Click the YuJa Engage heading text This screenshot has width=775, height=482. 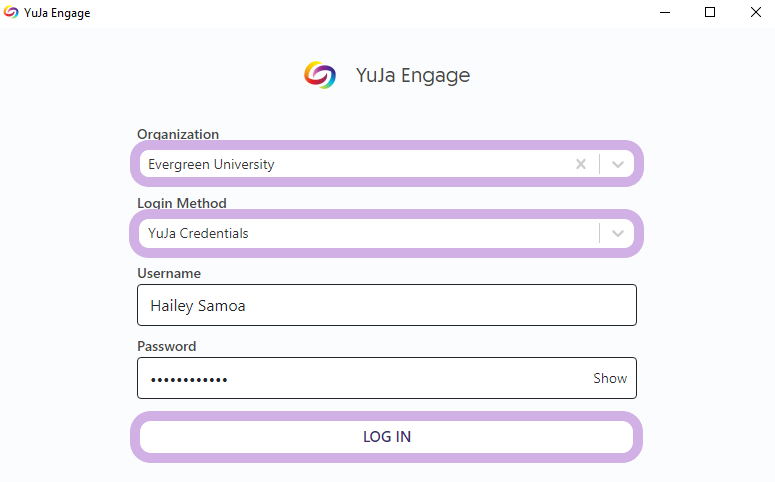click(x=412, y=75)
